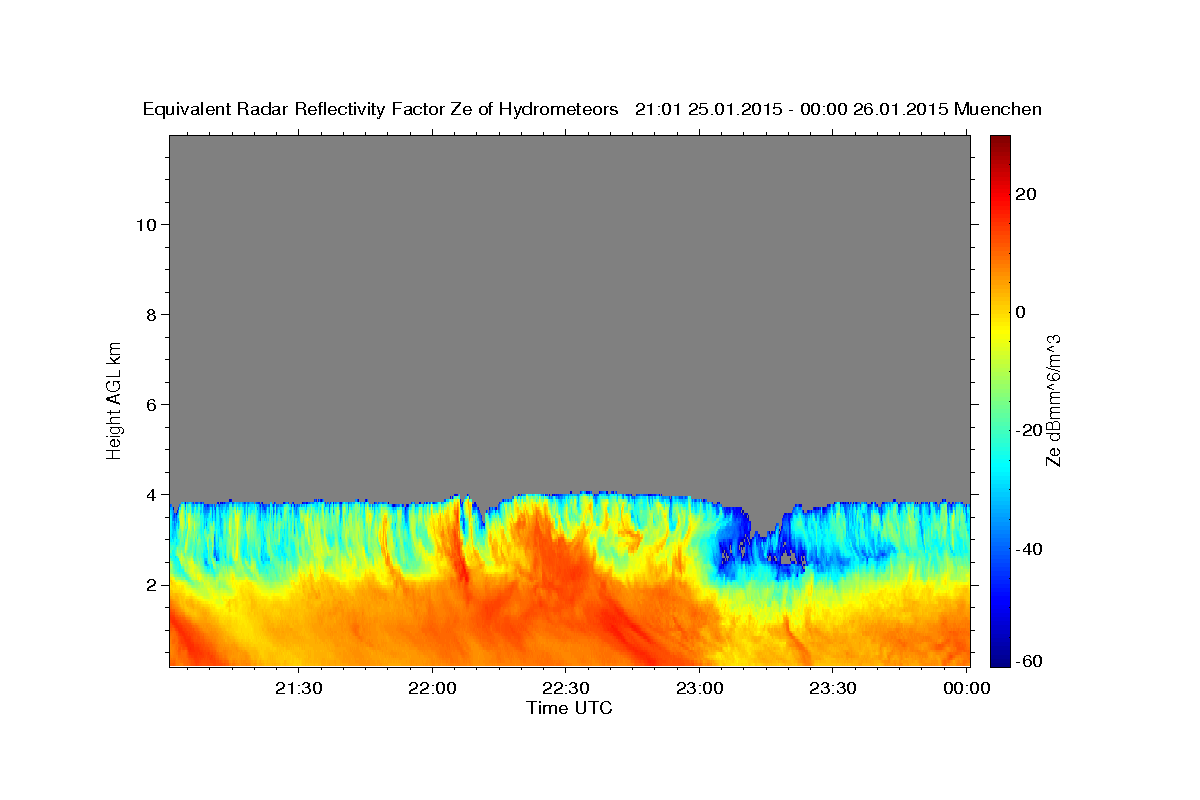Screen dimensions: 1200x800
Task: Click the plot title 'Equivalent Radar Reflectivity Factor Ze of Hydrometeors'
Action: point(381,110)
